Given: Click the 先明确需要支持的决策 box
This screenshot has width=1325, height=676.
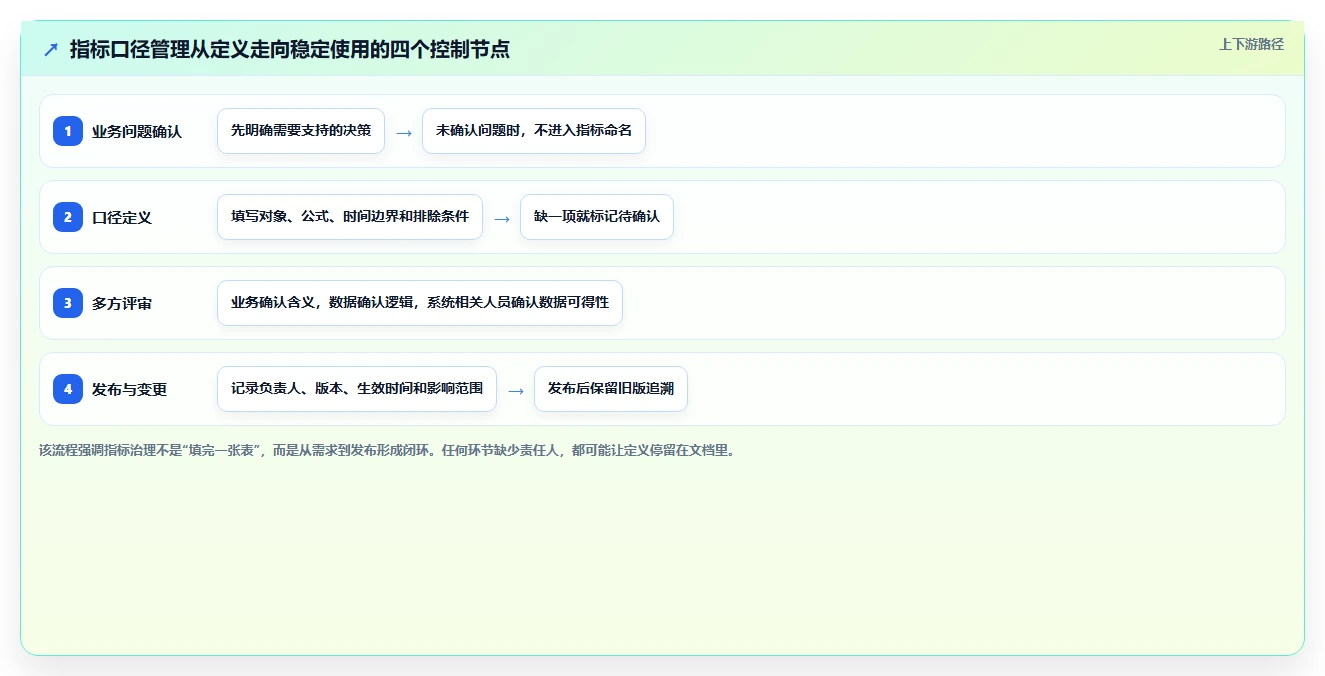Looking at the screenshot, I should point(301,131).
